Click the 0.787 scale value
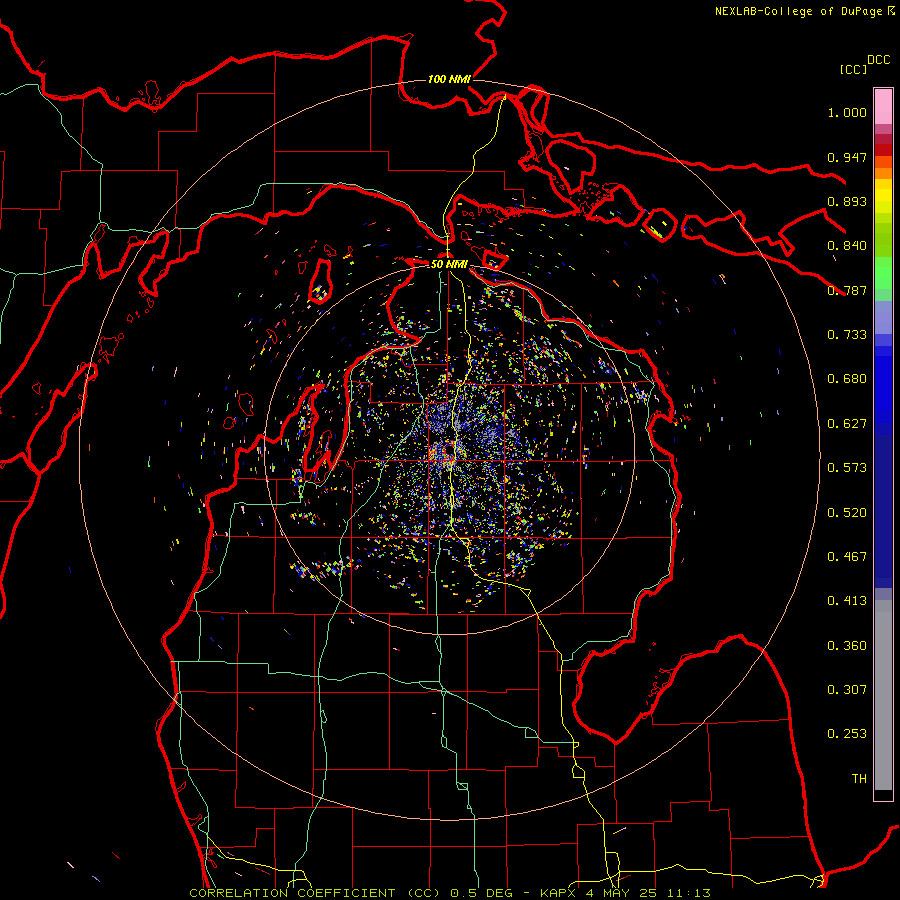 click(847, 290)
